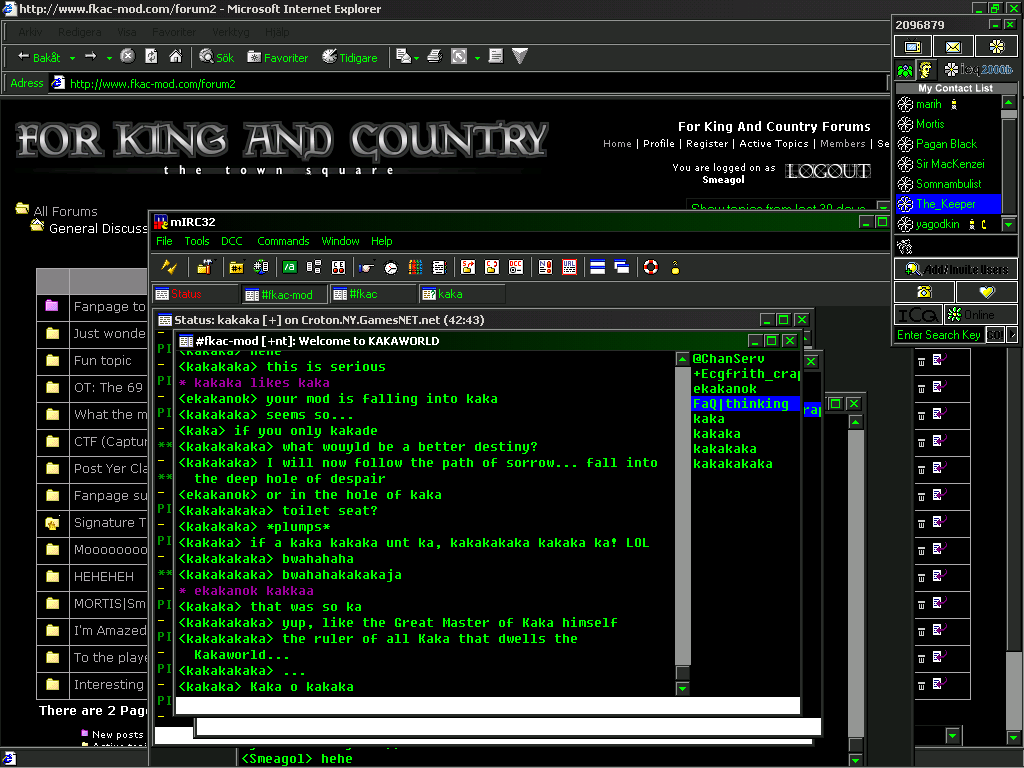Viewport: 1024px width, 768px height.
Task: Open the Commands menu in mIRC
Action: pyautogui.click(x=283, y=241)
